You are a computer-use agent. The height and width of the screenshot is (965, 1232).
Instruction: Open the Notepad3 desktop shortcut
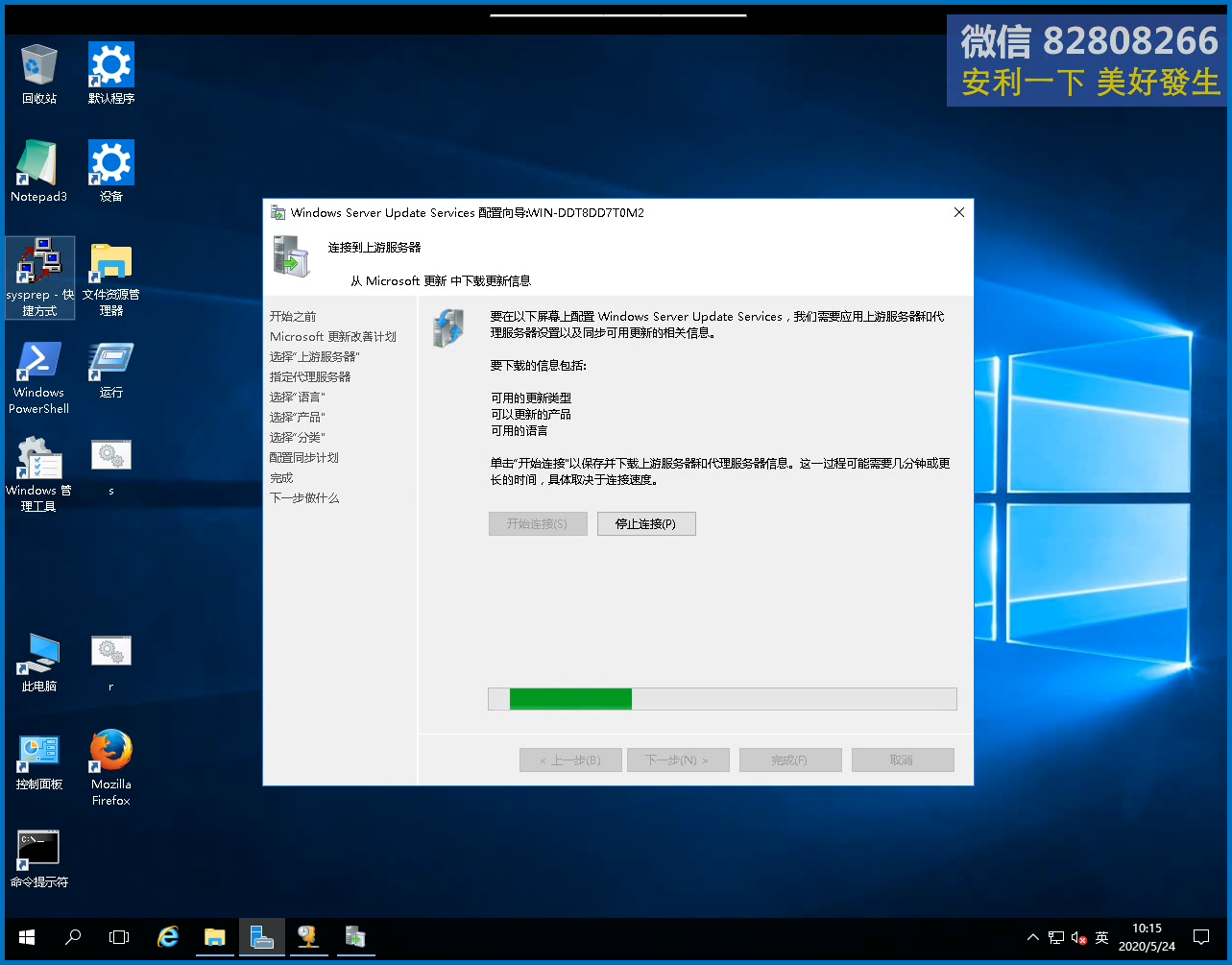39,171
